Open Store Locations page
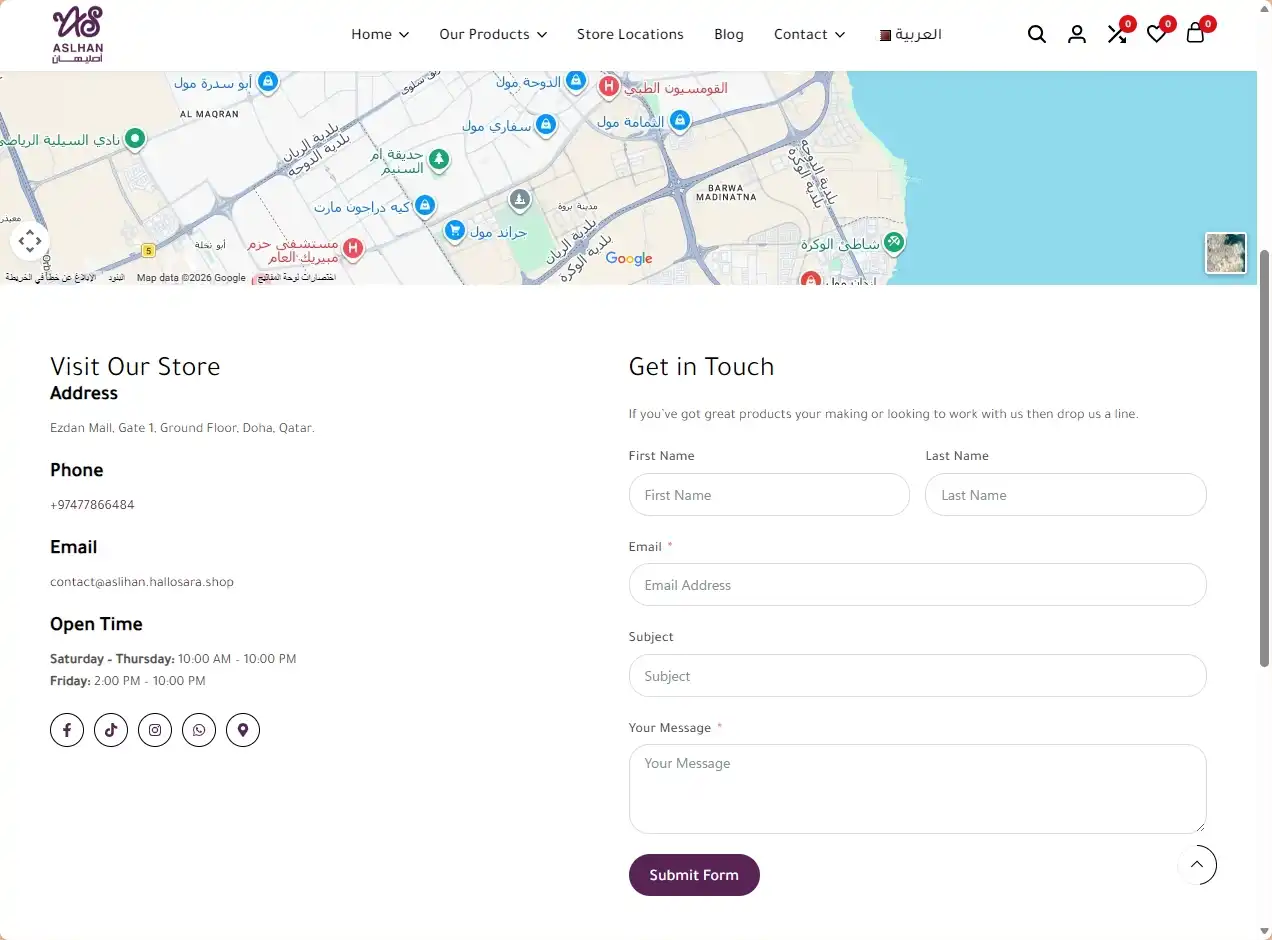 click(x=630, y=34)
